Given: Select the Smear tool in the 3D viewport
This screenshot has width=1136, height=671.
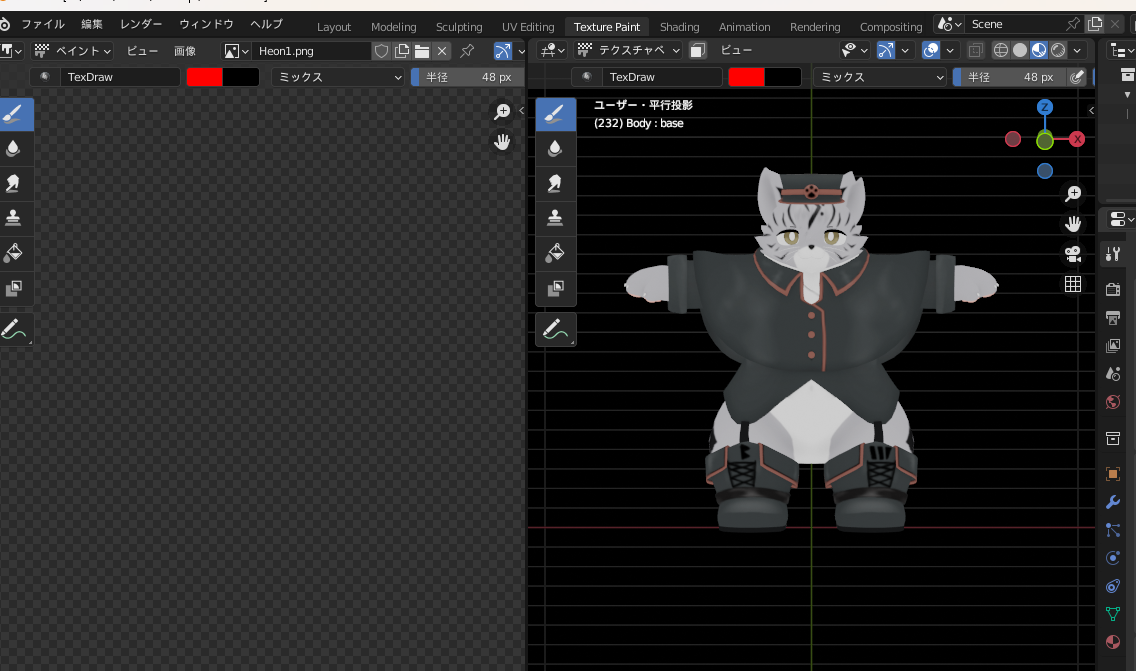Looking at the screenshot, I should (556, 183).
